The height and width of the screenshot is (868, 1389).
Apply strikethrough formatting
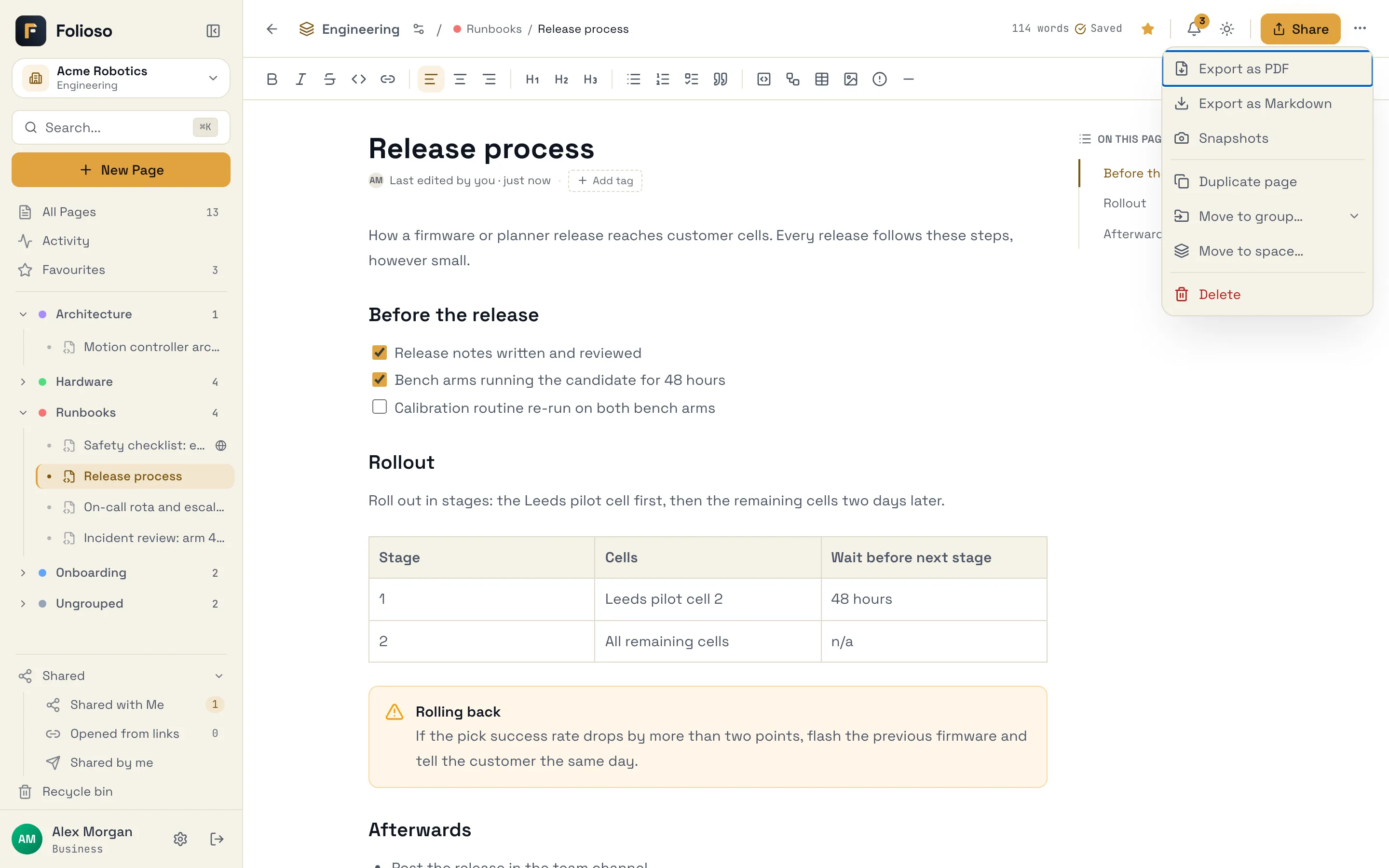[329, 79]
